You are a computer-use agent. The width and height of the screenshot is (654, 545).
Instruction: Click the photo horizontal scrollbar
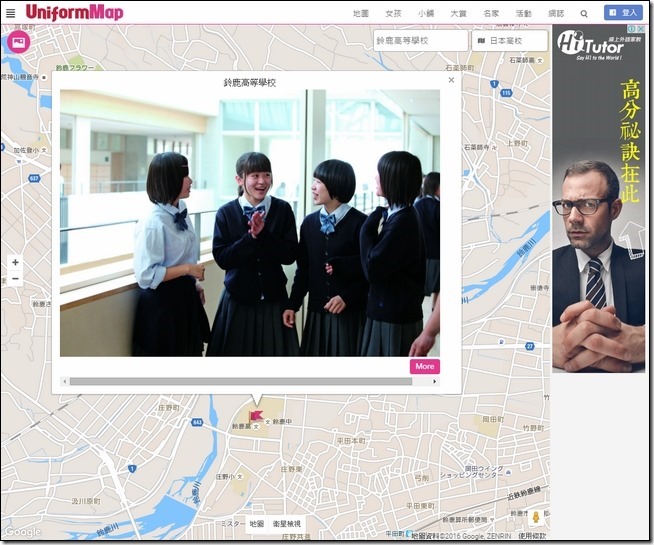[x=240, y=381]
